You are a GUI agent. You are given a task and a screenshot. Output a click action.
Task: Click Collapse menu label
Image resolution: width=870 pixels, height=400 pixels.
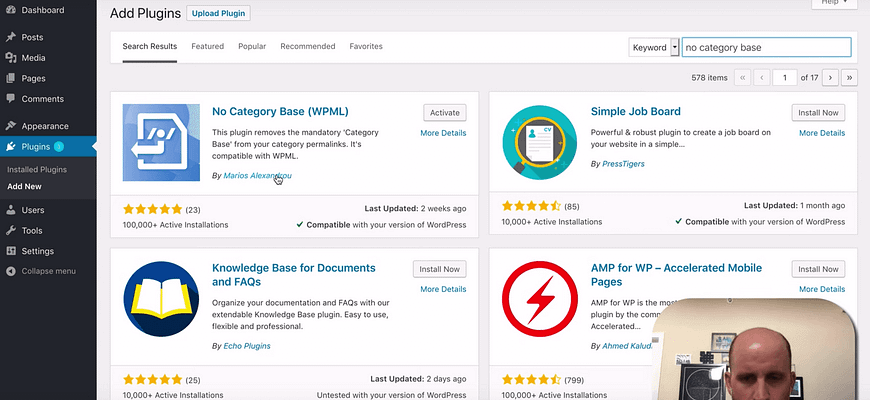point(49,271)
